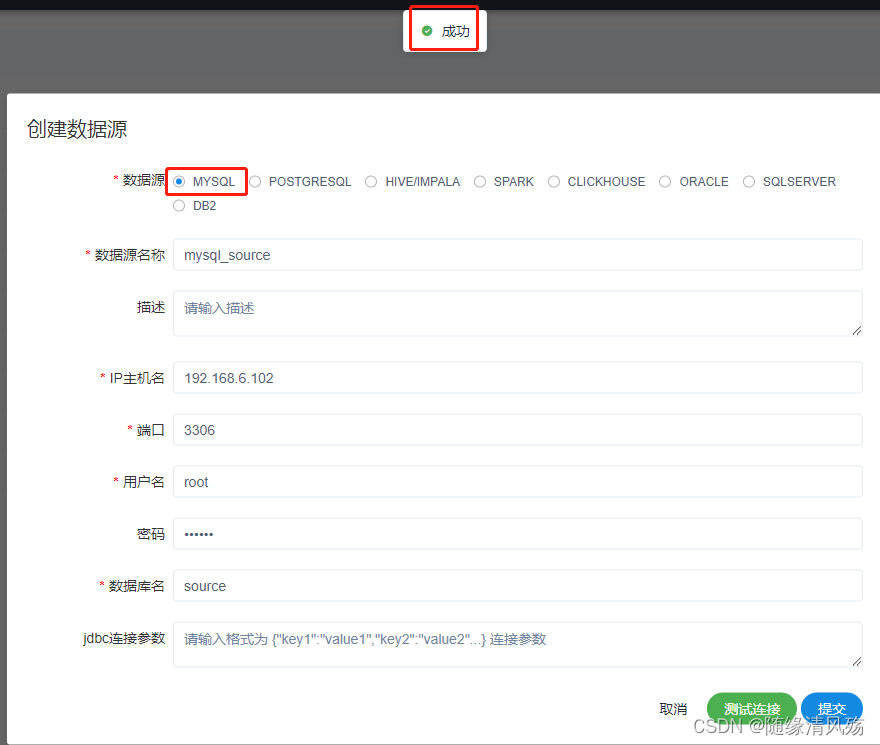Focus the jdbc connection parameters textarea
This screenshot has height=745, width=880.
[x=517, y=645]
